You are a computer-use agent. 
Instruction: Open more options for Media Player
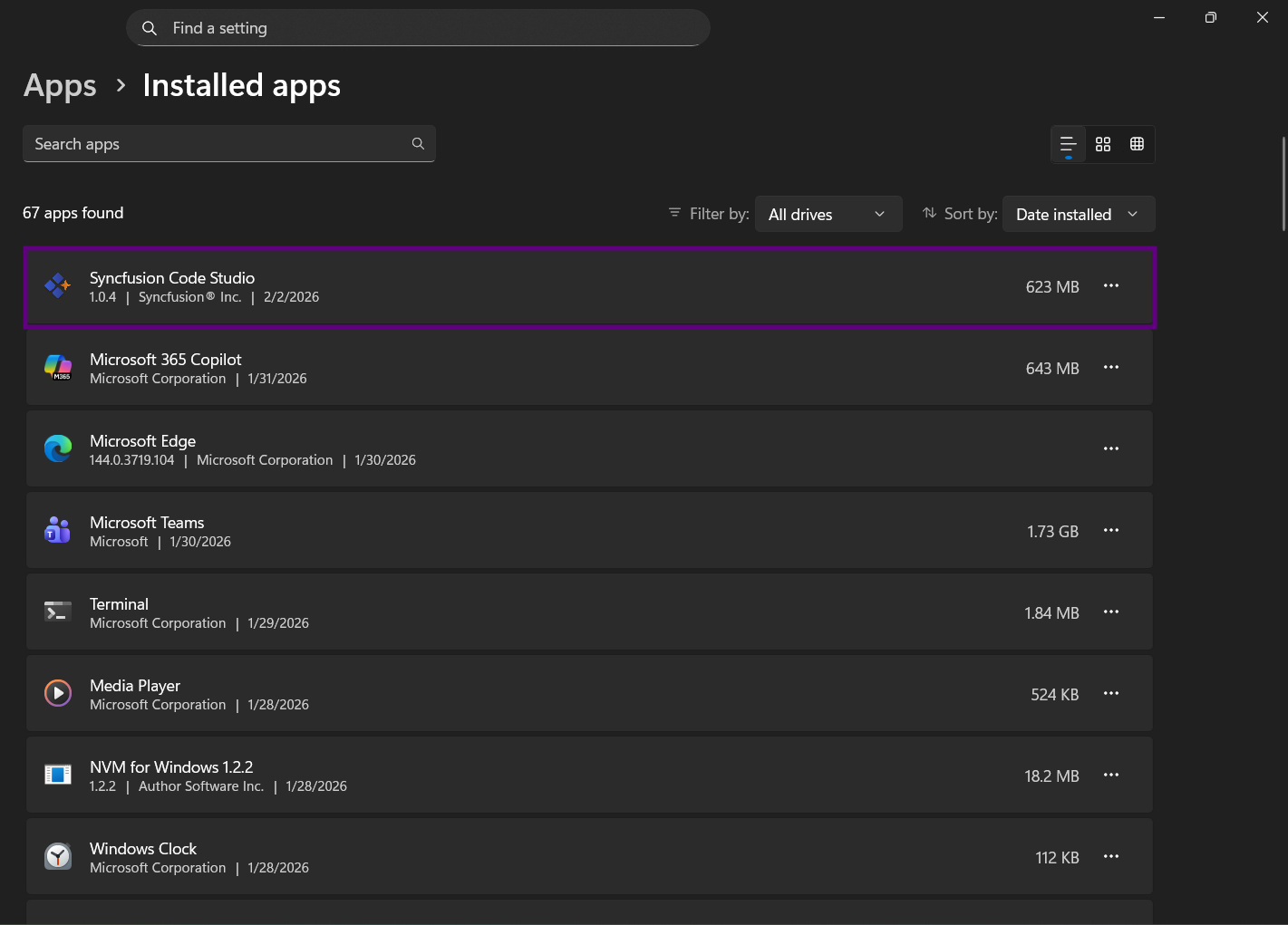[x=1111, y=694]
